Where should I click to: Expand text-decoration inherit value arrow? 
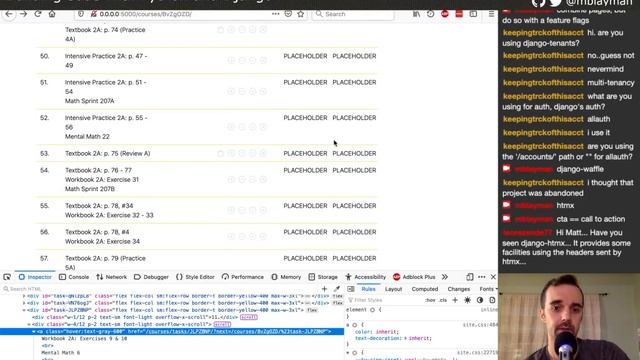(x=405, y=338)
